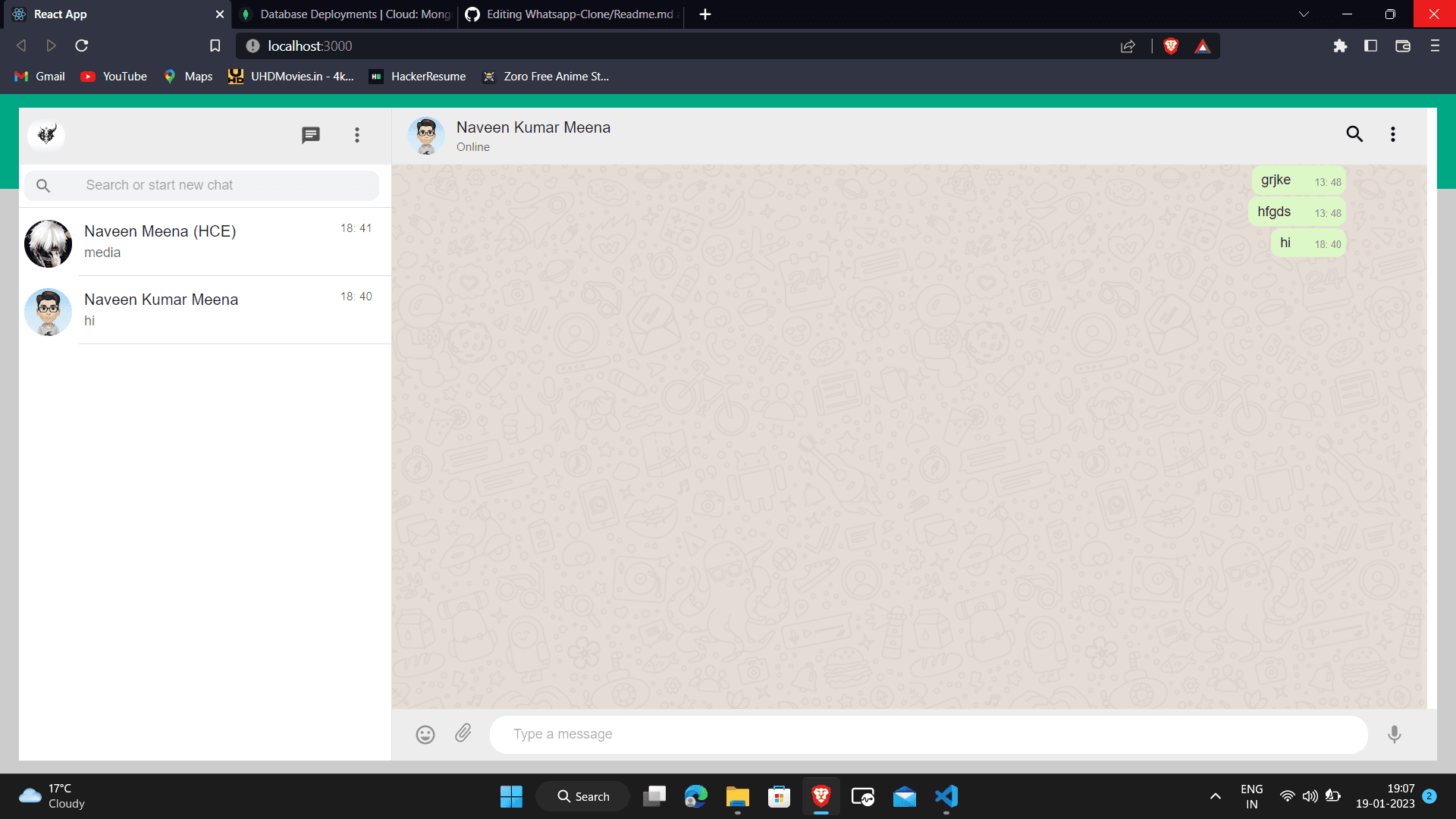Click your profile avatar in sidebar
1456x819 pixels.
[x=46, y=135]
